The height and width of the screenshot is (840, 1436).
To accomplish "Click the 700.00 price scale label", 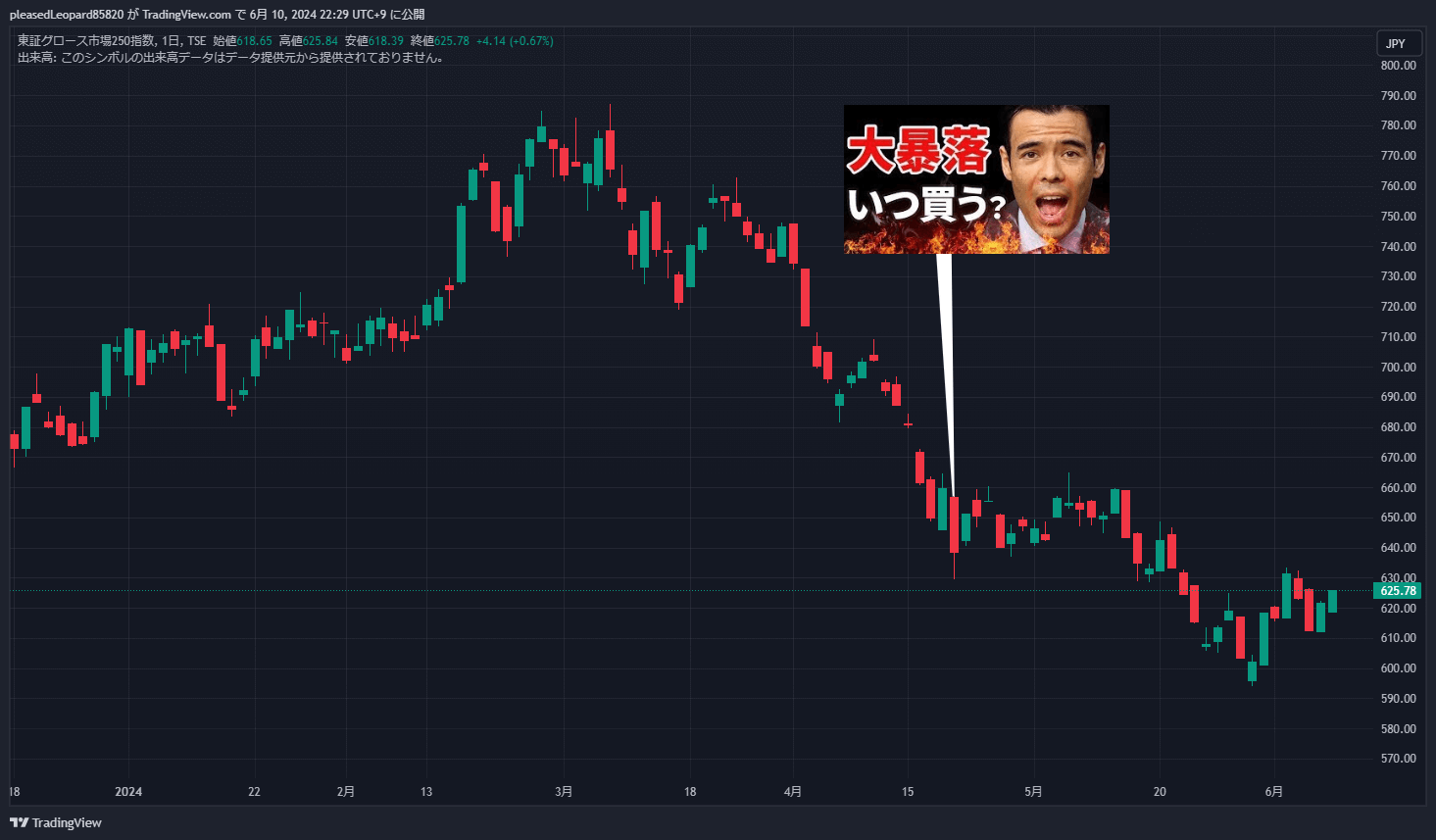I will pyautogui.click(x=1398, y=368).
